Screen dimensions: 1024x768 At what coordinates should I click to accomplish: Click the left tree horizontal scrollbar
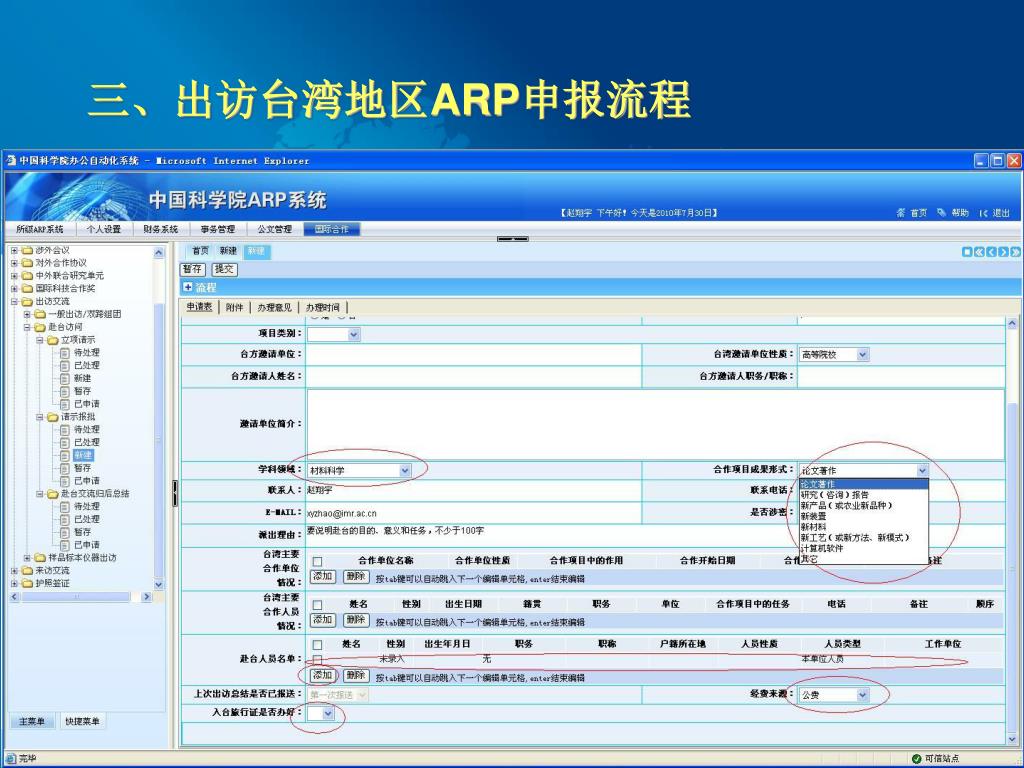81,597
